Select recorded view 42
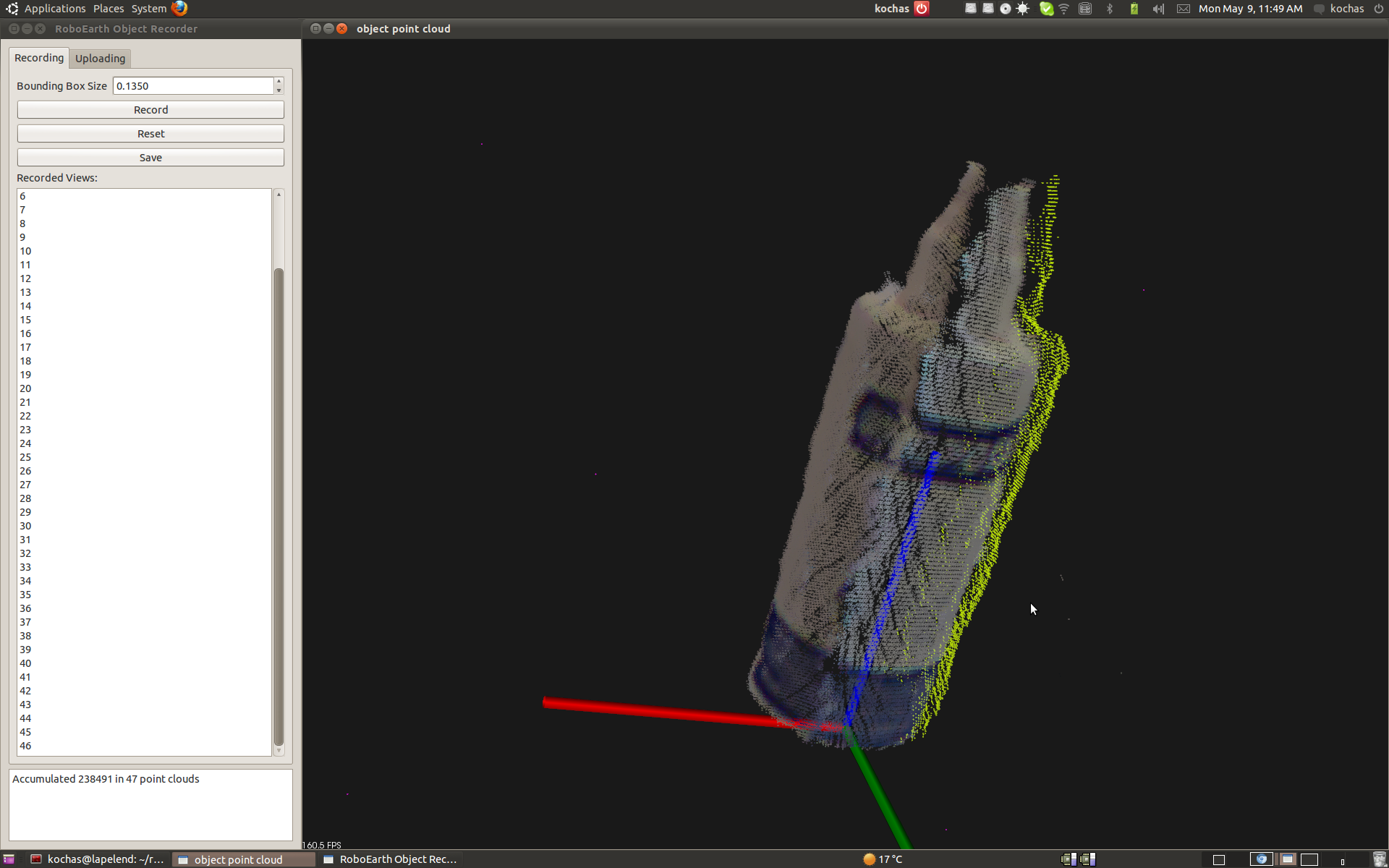The width and height of the screenshot is (1389, 868). [144, 691]
